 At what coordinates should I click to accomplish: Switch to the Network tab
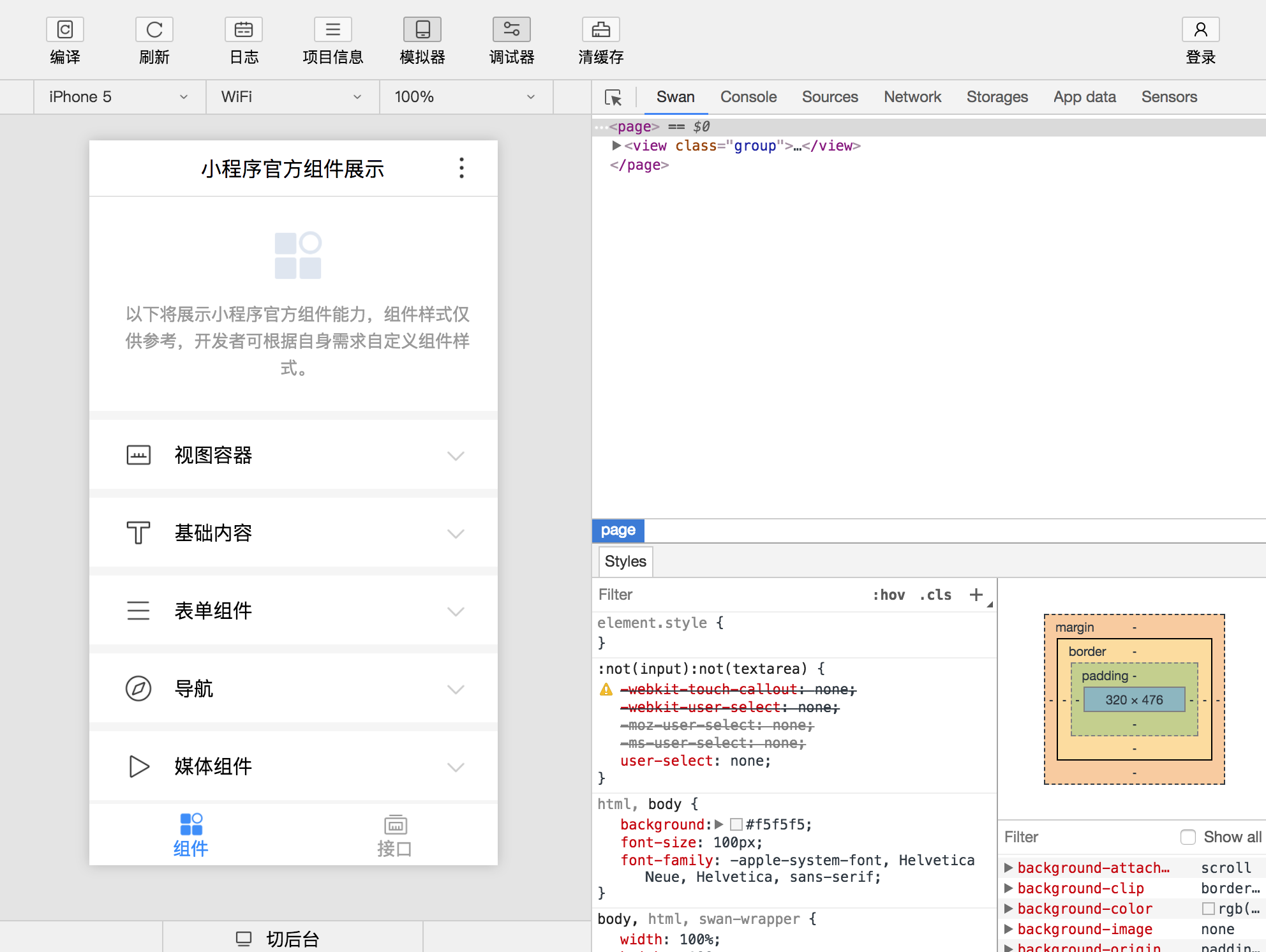(912, 97)
